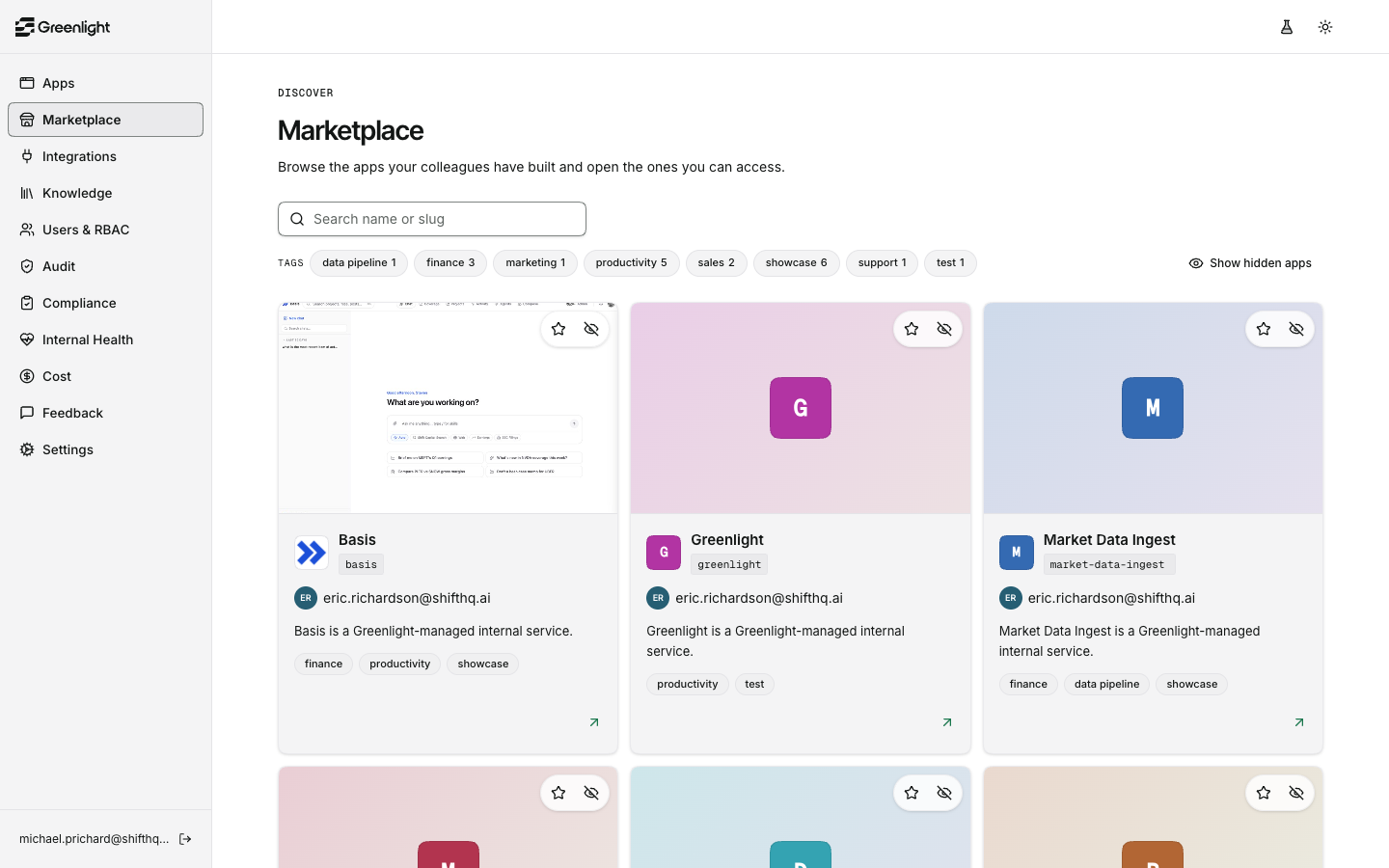Open Basis app via the arrow icon
Image resolution: width=1389 pixels, height=868 pixels.
(594, 722)
